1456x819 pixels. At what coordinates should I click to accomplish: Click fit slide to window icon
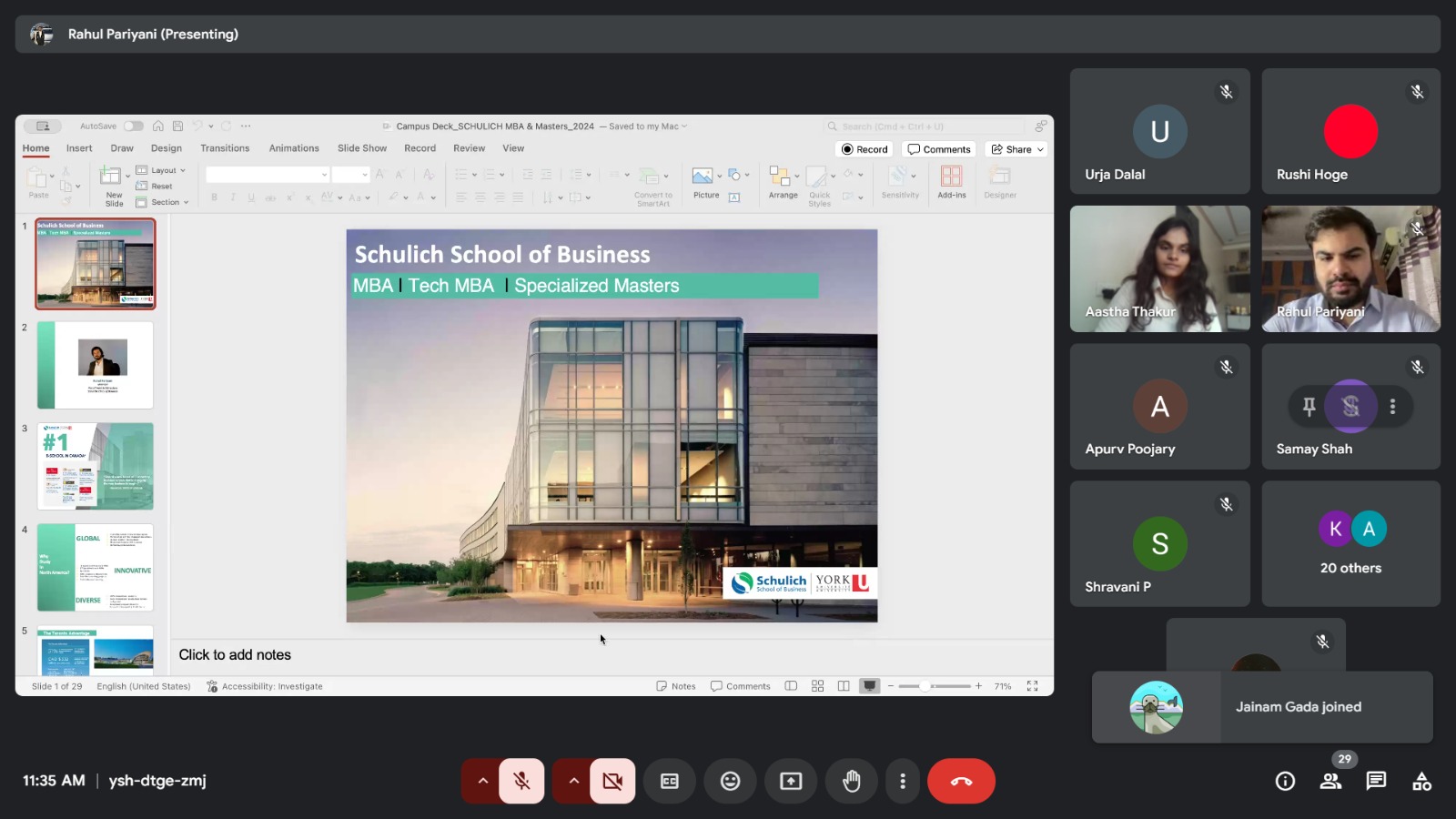(1033, 686)
